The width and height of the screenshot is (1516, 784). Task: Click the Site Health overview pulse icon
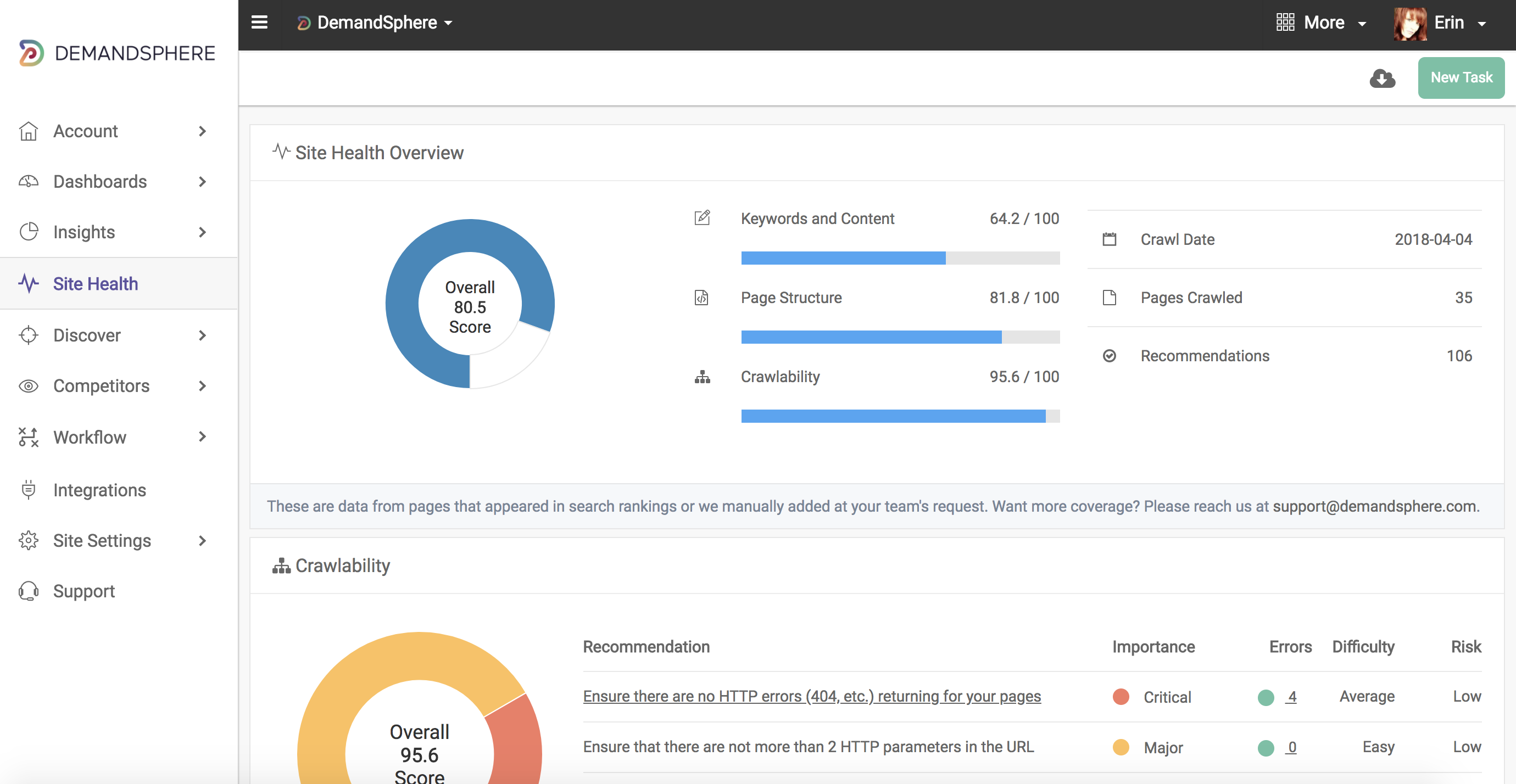point(280,152)
